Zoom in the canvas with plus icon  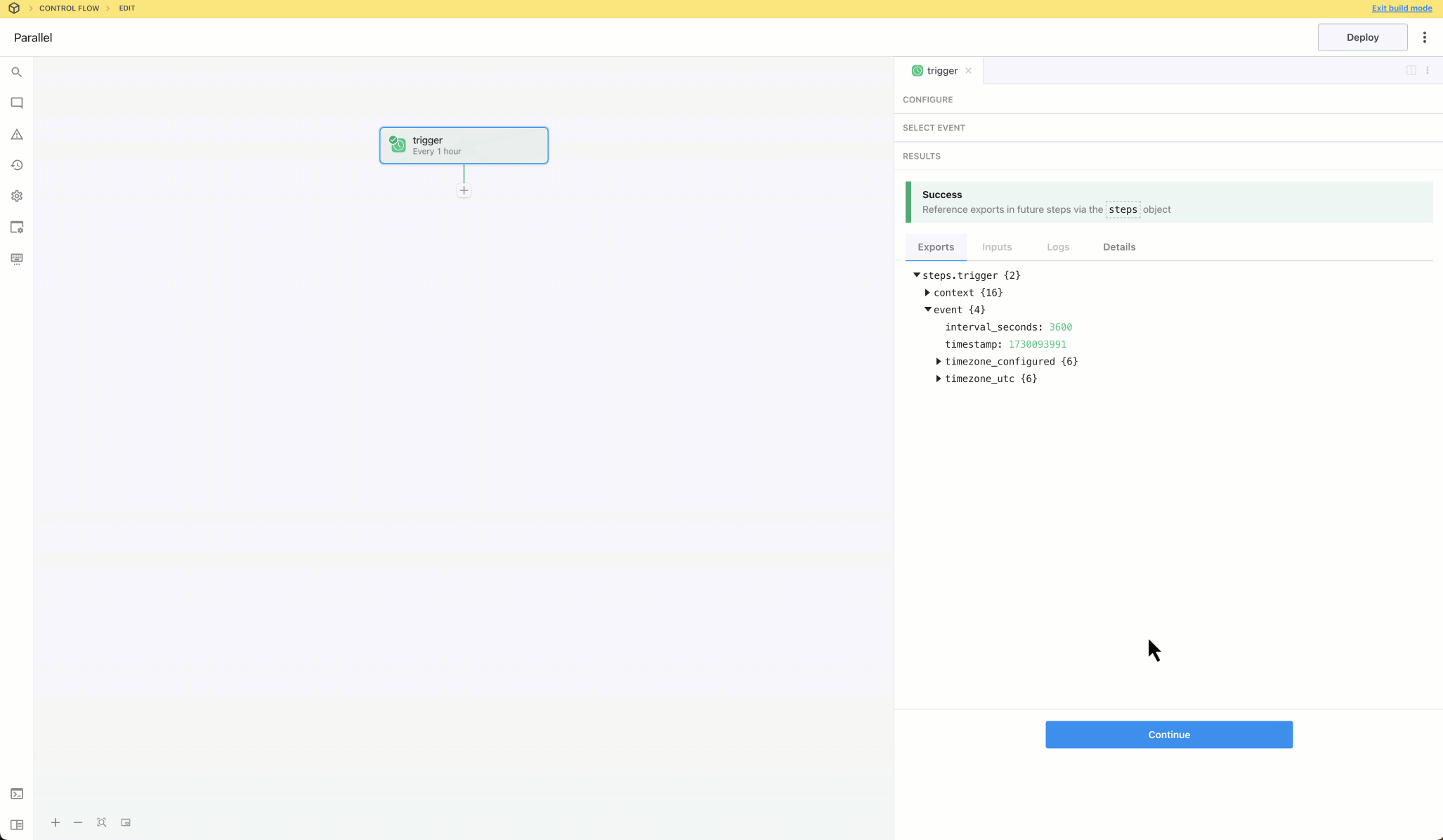(x=55, y=822)
